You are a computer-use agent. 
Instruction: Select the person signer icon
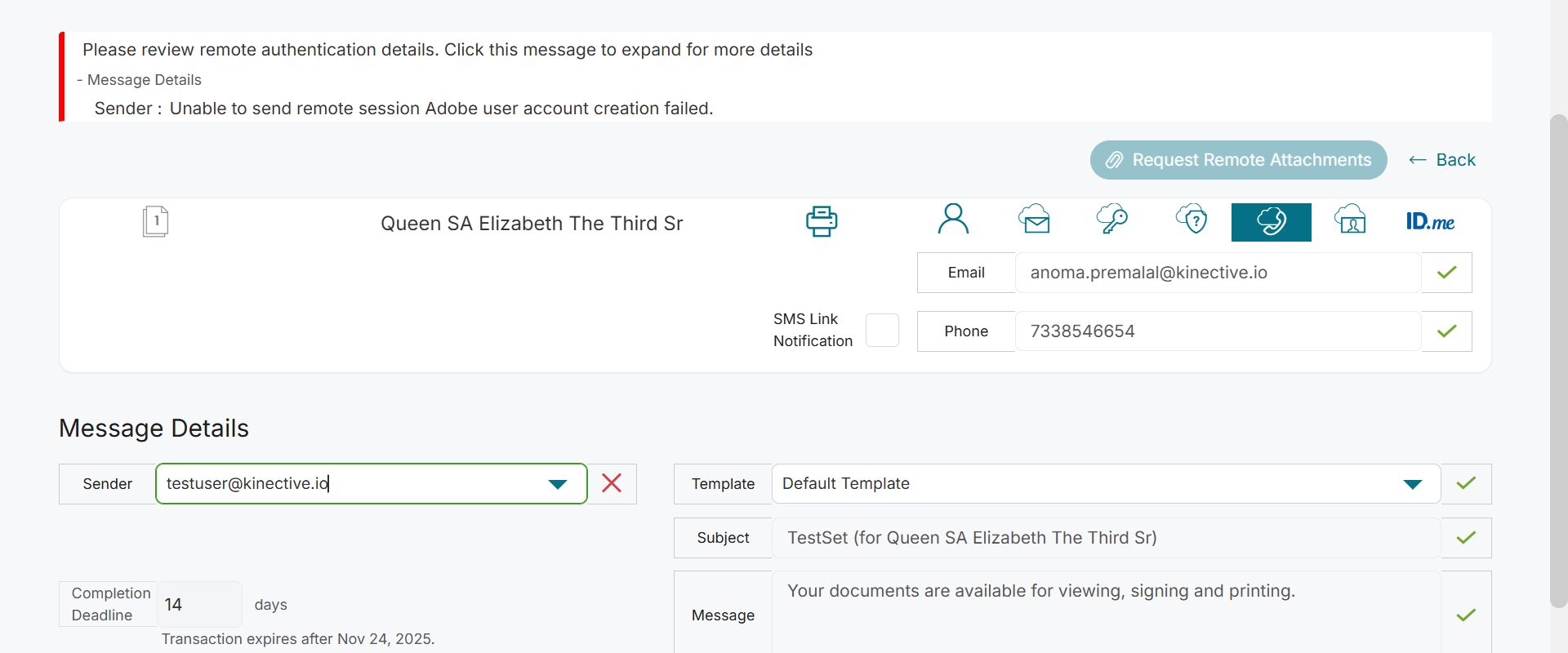click(x=953, y=220)
